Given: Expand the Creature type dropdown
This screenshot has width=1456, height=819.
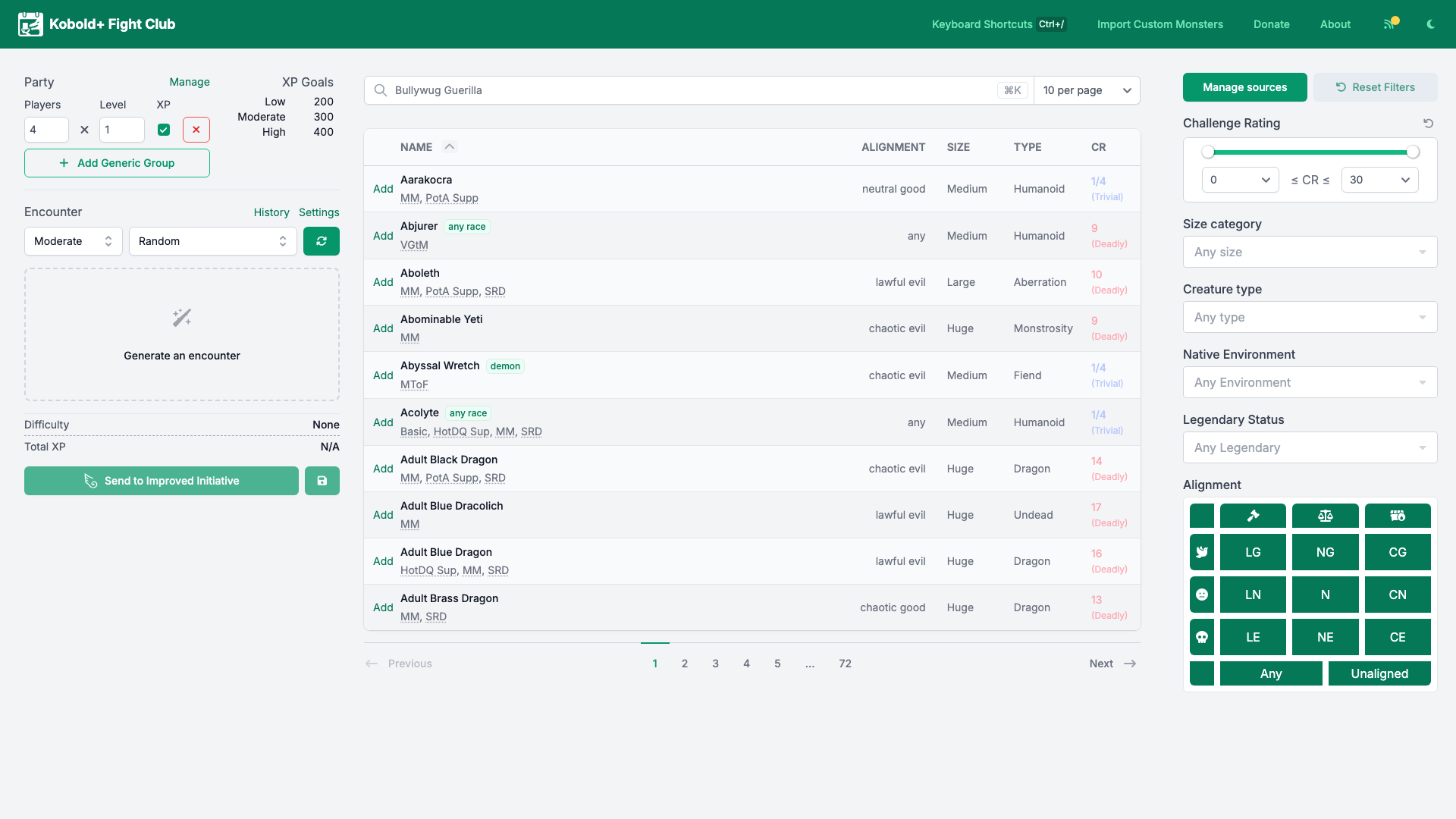Looking at the screenshot, I should pos(1310,317).
